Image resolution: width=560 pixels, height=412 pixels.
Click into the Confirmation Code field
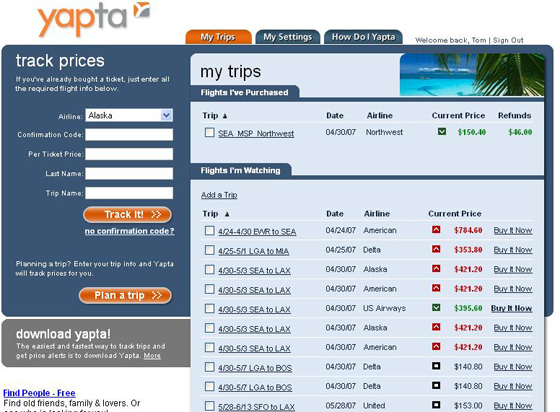pos(129,135)
